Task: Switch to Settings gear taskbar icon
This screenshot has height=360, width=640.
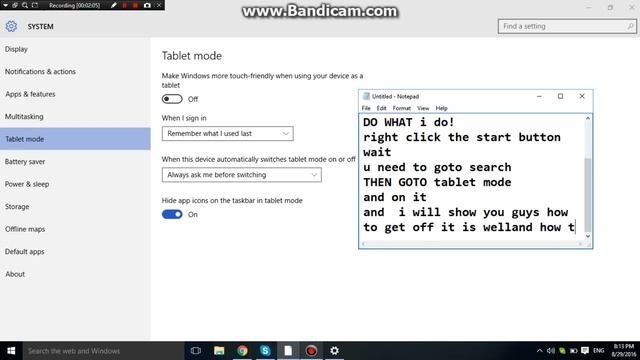Action: click(x=335, y=351)
